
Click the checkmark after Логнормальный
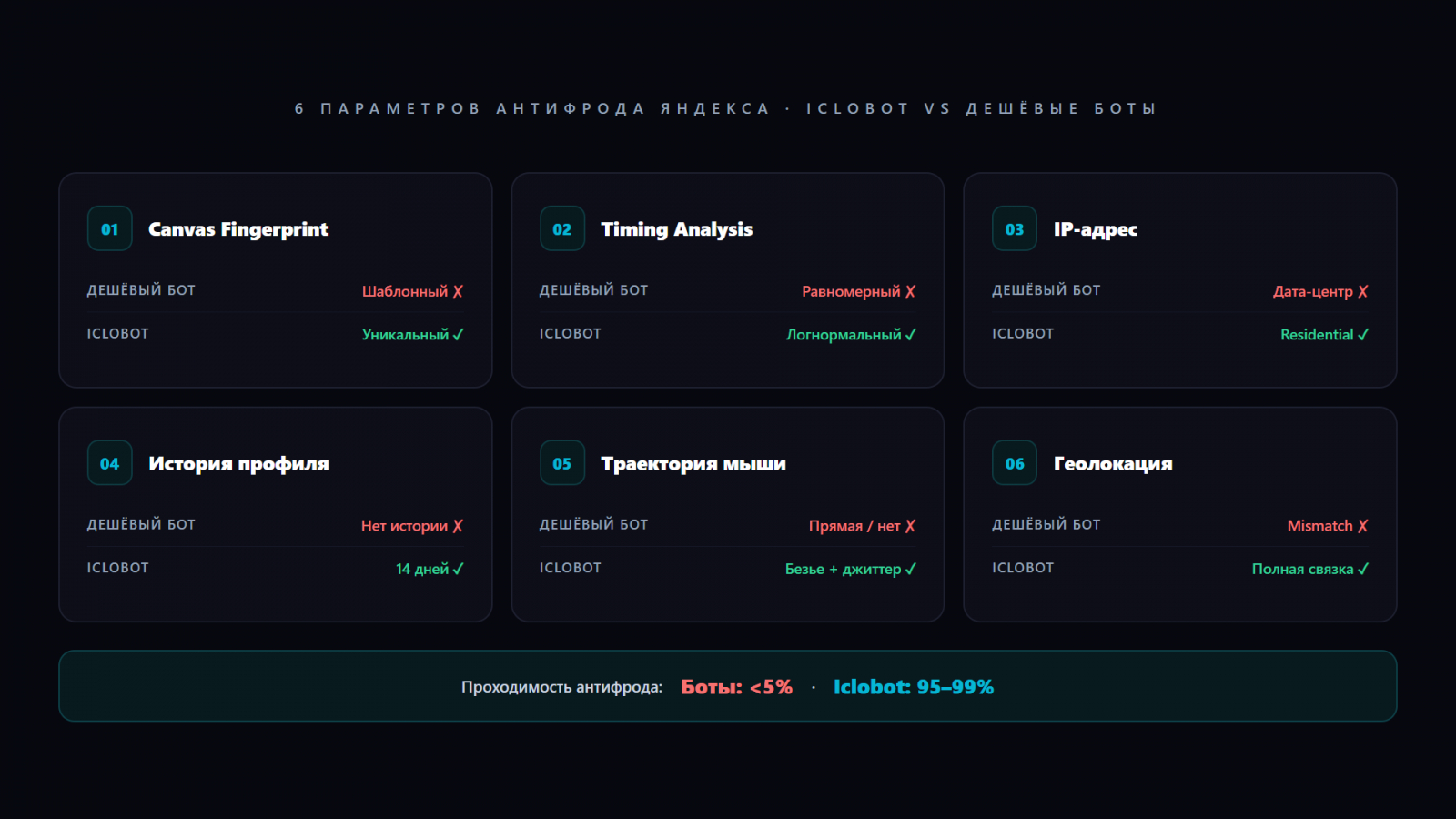(x=911, y=335)
